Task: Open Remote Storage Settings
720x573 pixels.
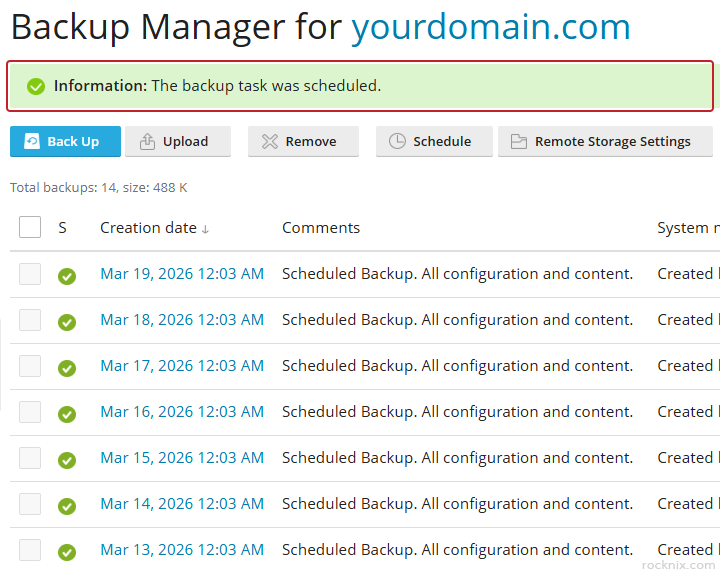Action: click(605, 142)
